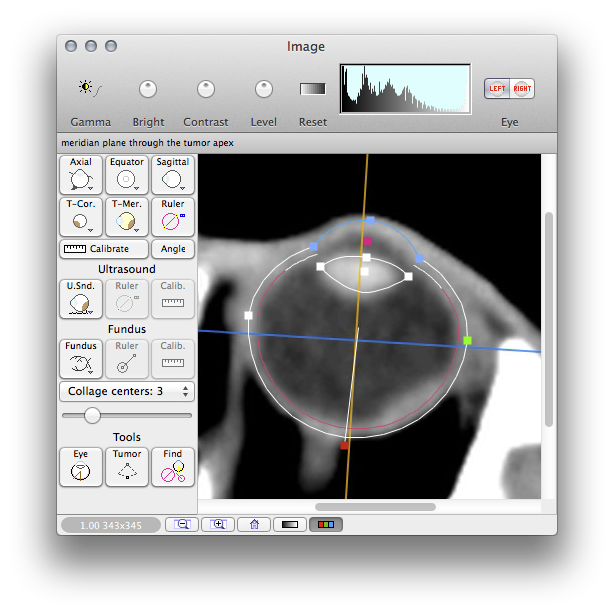Image resolution: width=614 pixels, height=614 pixels.
Task: Select the Sagittal view tool
Action: pyautogui.click(x=173, y=174)
